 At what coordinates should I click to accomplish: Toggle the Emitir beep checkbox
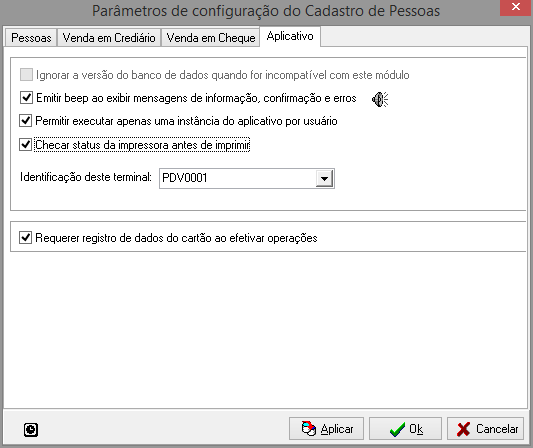[x=27, y=98]
